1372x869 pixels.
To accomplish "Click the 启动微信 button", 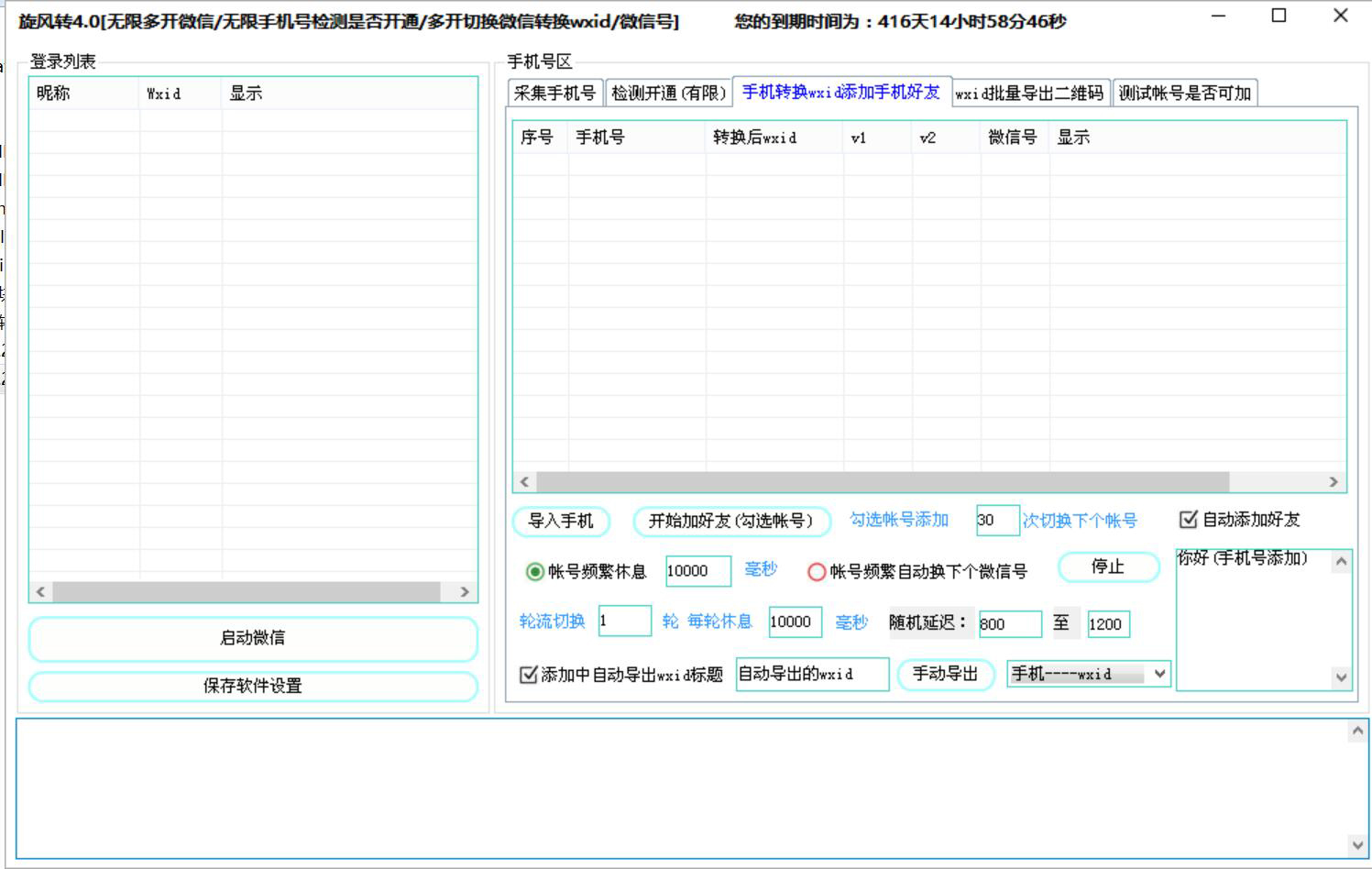I will click(253, 638).
